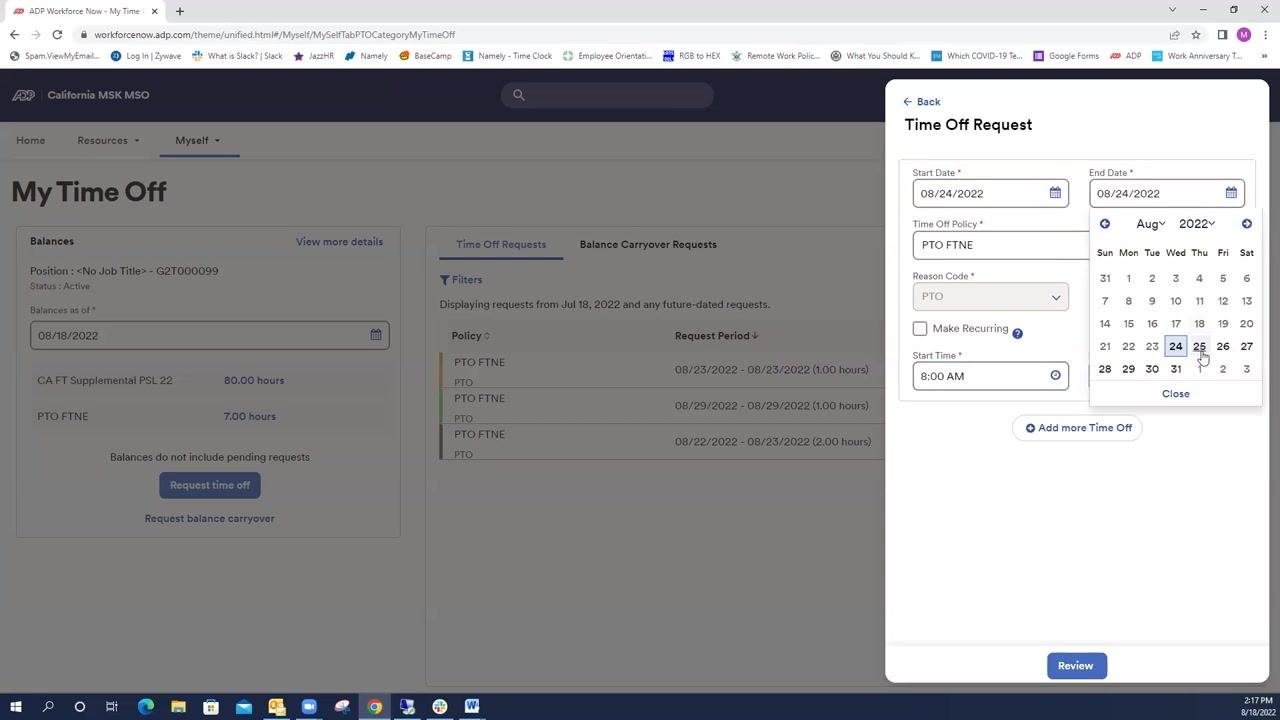Click the header search field
The width and height of the screenshot is (1280, 720).
607,95
